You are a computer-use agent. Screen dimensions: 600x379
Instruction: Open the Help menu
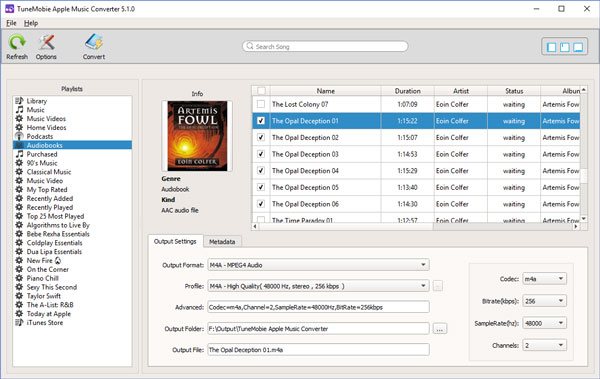pos(31,23)
